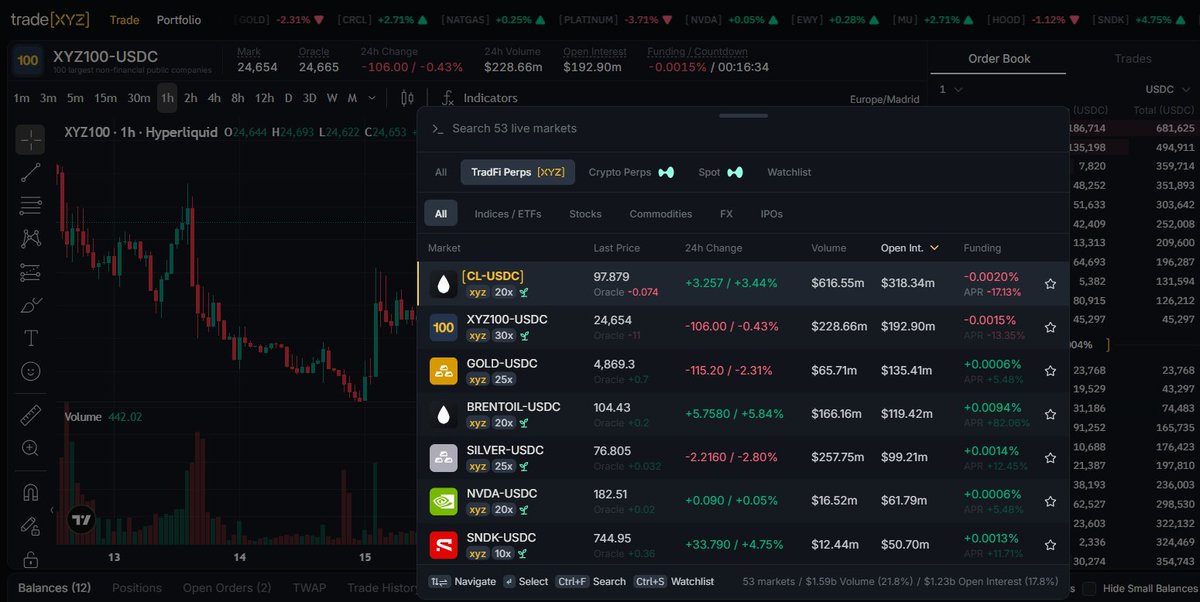The width and height of the screenshot is (1200, 602).
Task: Click the trade[XYZ] logo
Action: [50, 20]
